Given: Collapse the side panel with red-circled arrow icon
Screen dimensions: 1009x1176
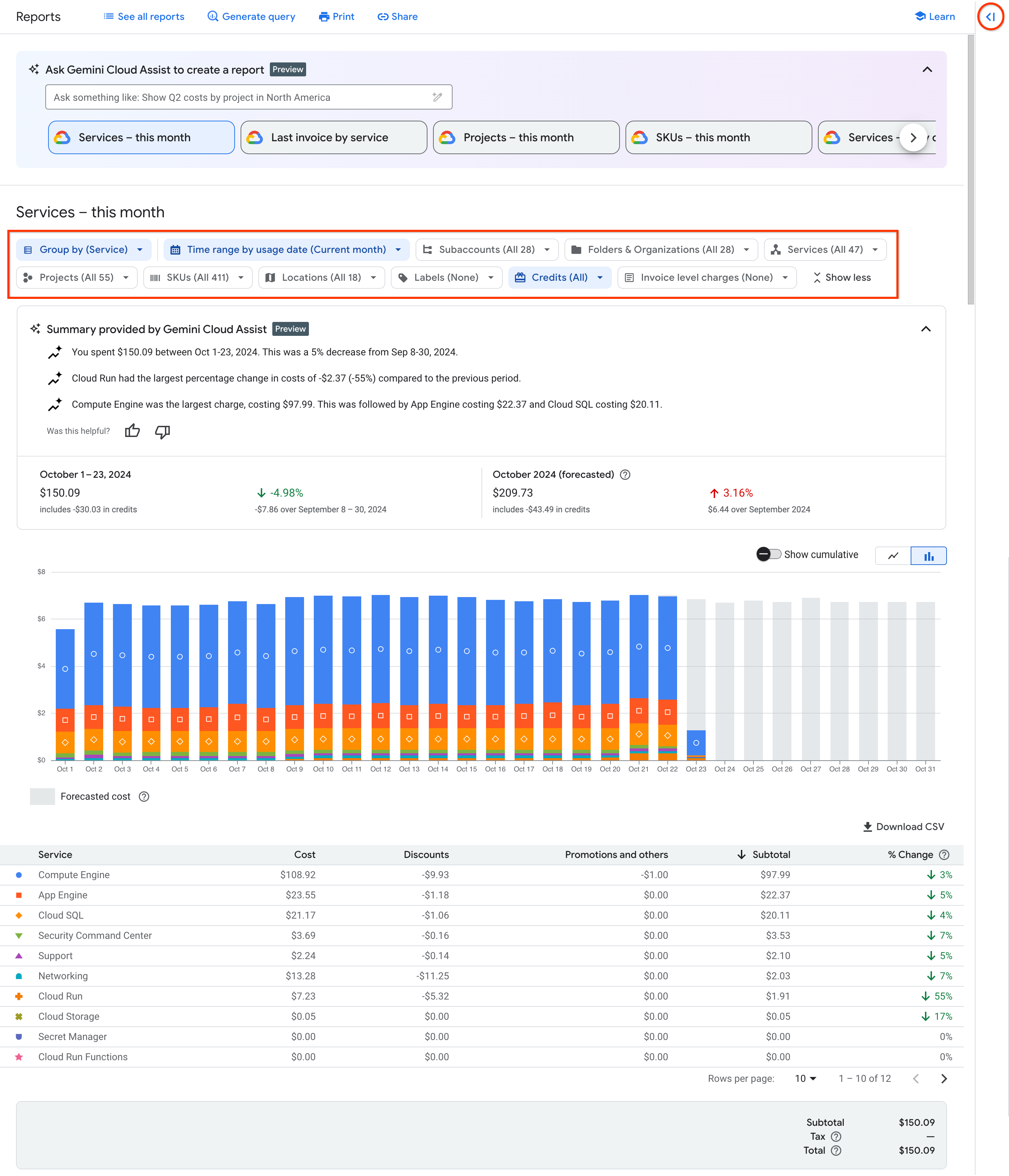Looking at the screenshot, I should click(x=990, y=16).
